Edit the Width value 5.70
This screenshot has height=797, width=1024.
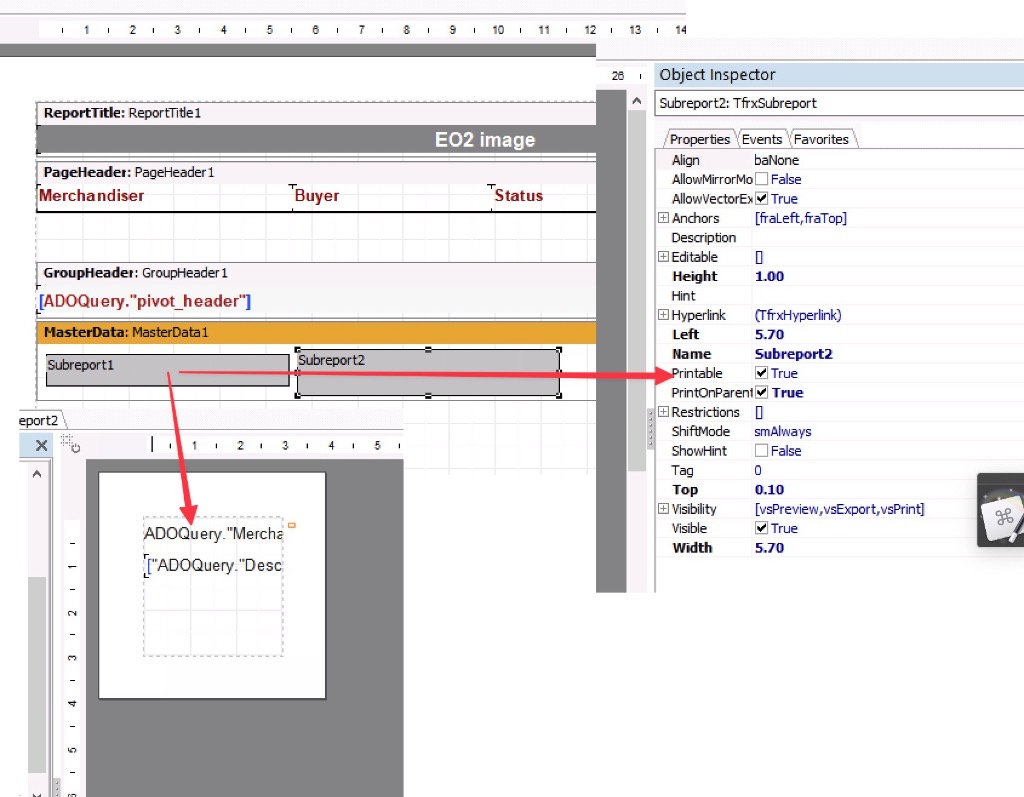tap(769, 547)
